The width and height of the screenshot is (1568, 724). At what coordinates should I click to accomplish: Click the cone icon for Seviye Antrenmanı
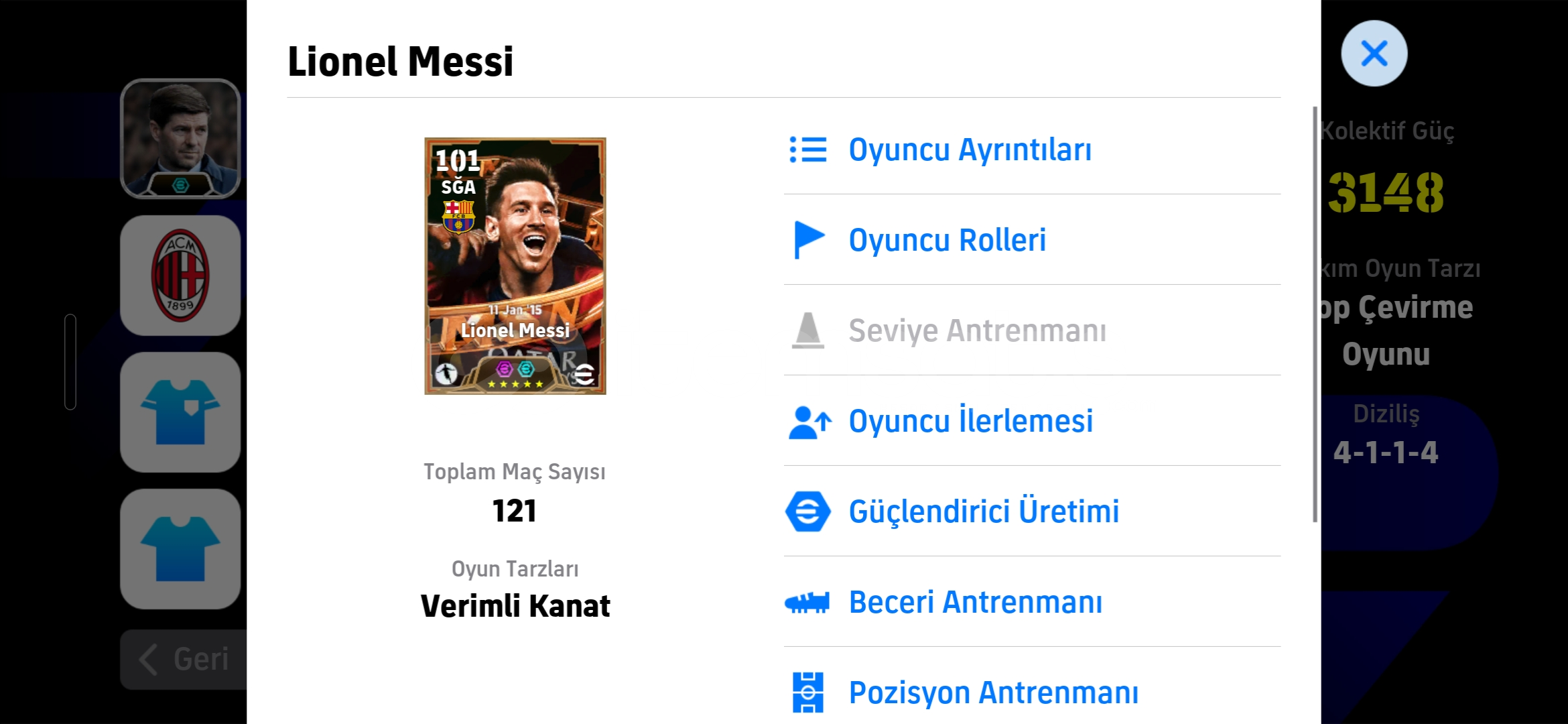[807, 330]
